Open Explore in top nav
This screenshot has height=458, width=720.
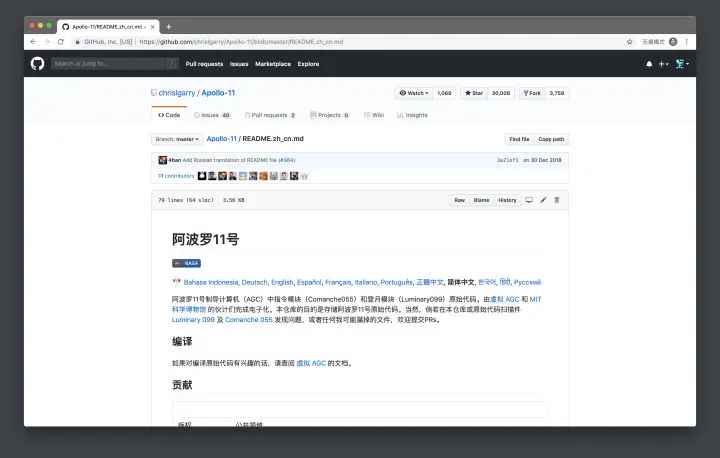point(308,64)
